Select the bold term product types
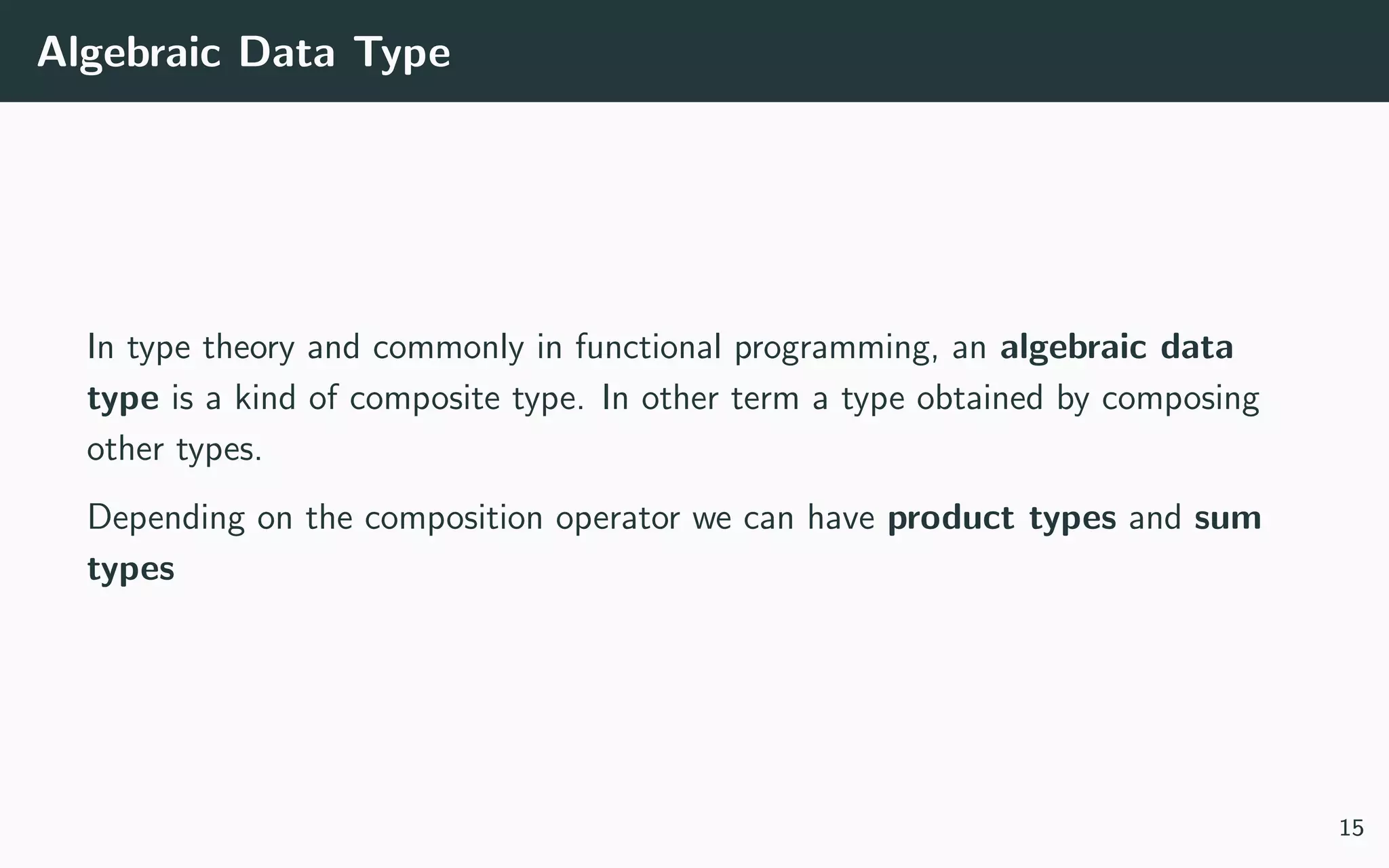1389x868 pixels. [1002, 518]
